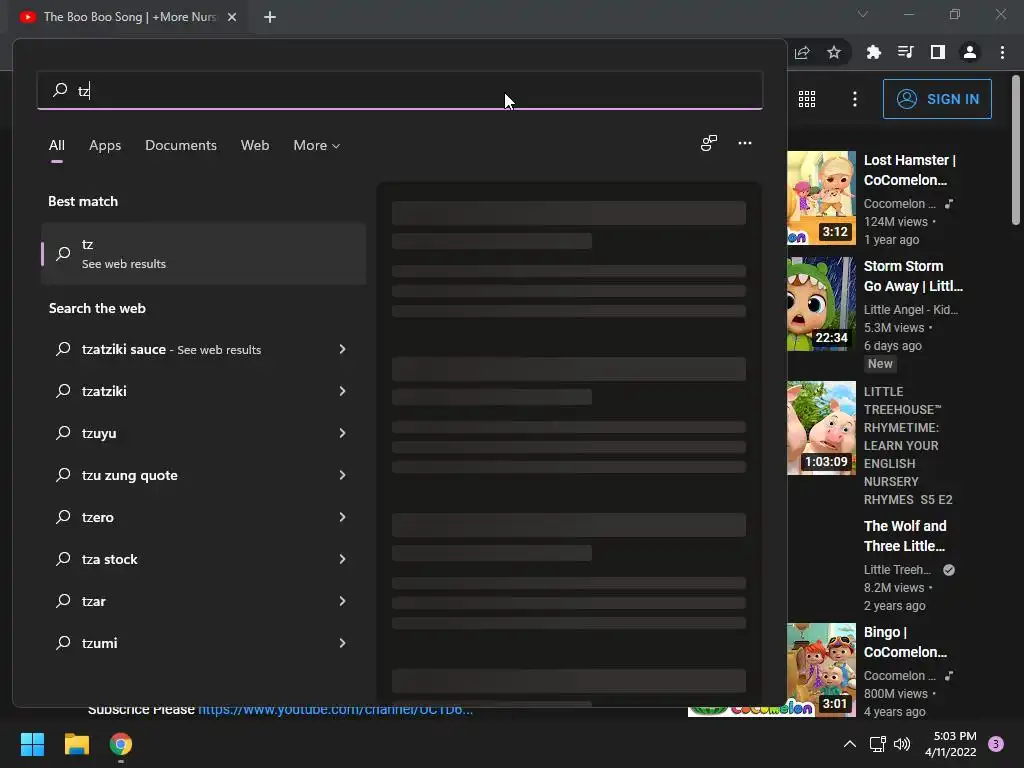Show hidden system tray icons

click(x=850, y=744)
